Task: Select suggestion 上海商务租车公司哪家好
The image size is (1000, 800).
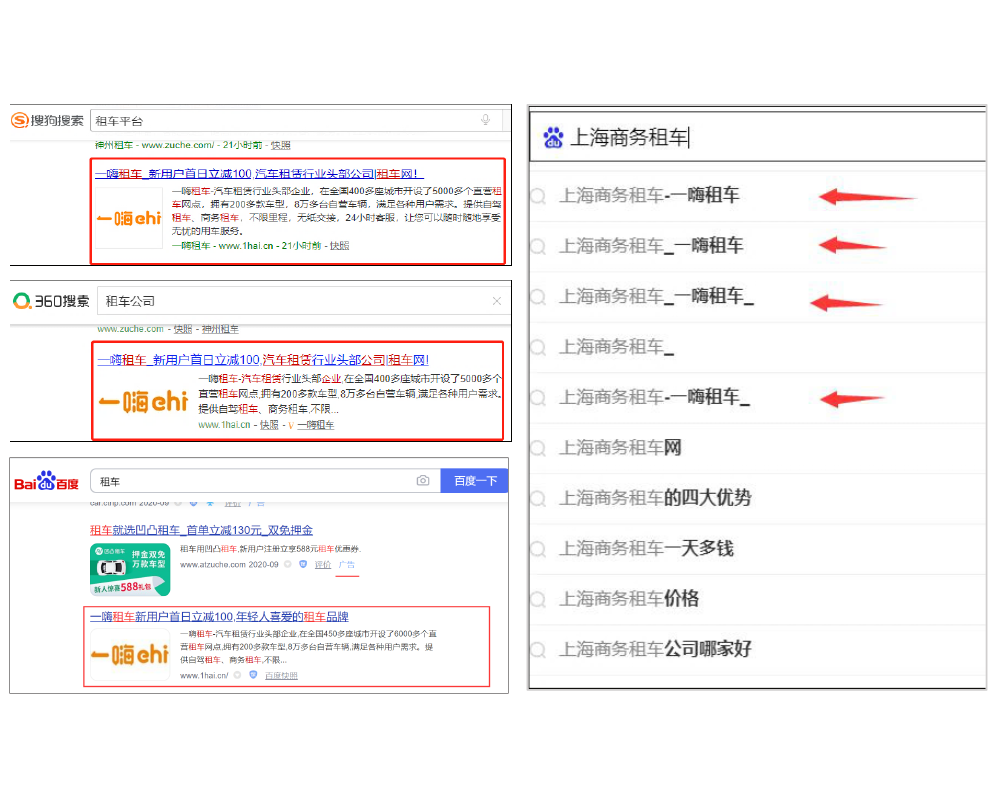Action: pos(758,649)
